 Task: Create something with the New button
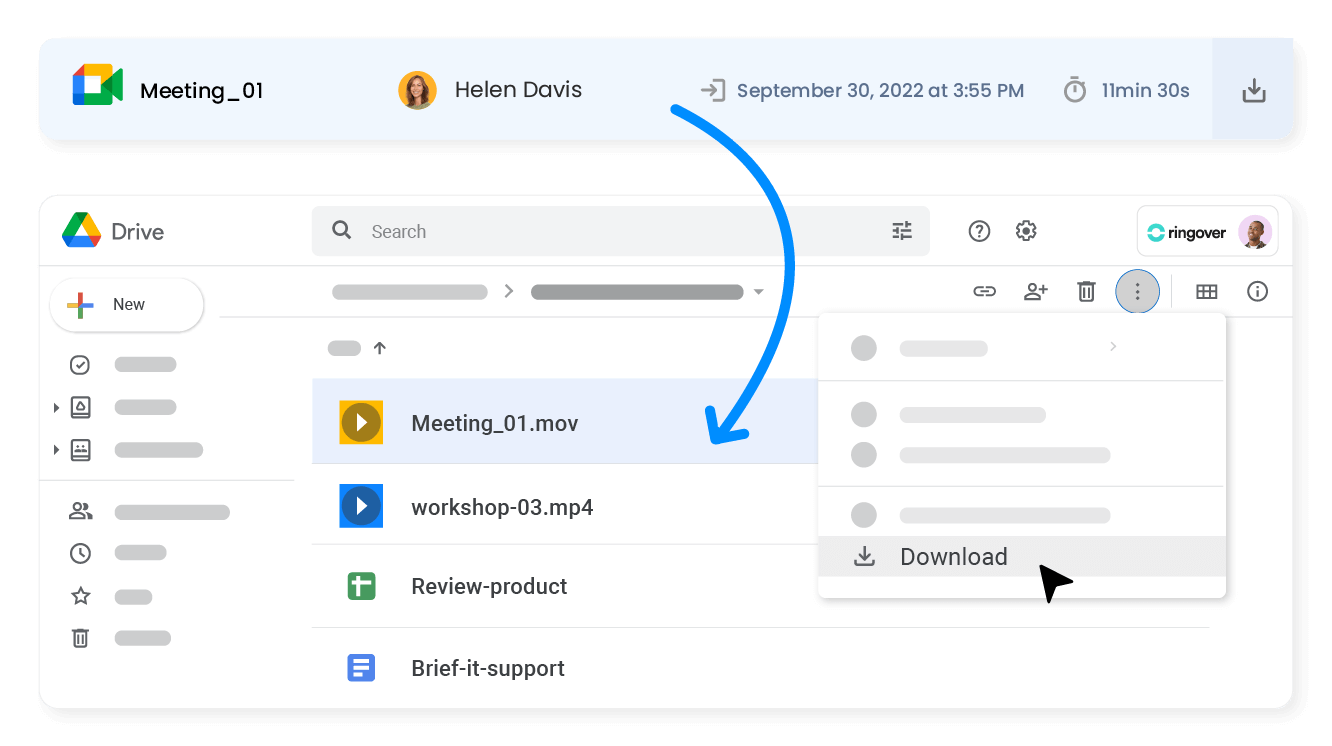[126, 304]
